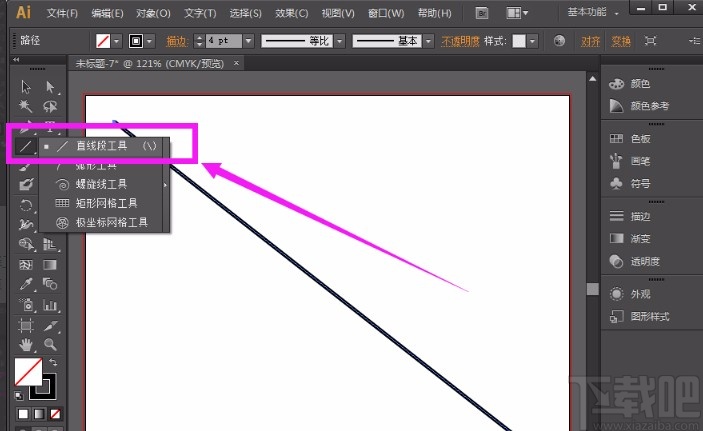Click the stroke weight stepper arrows
Image resolution: width=703 pixels, height=431 pixels.
point(200,41)
